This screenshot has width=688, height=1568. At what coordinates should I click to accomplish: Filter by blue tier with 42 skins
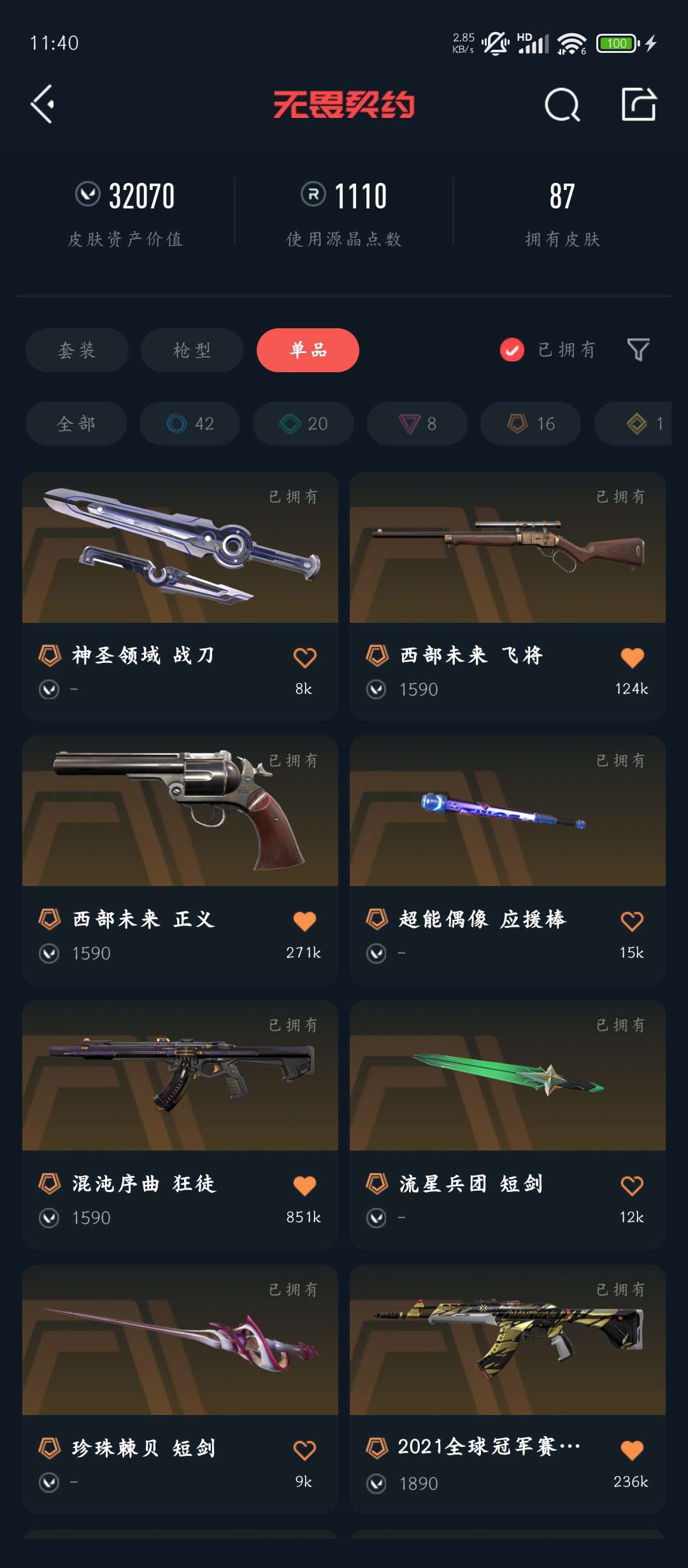(x=190, y=423)
